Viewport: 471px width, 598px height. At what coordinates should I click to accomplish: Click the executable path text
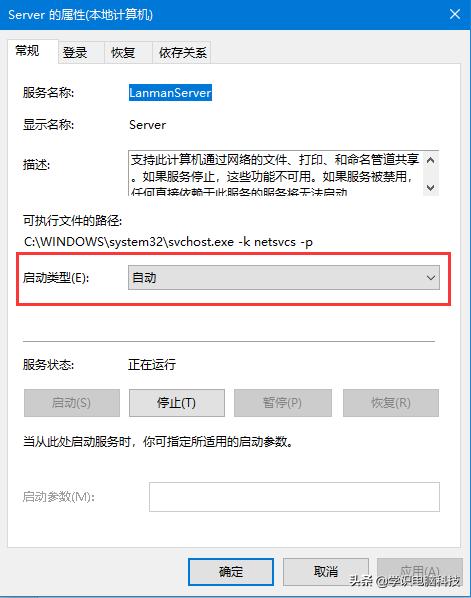tap(168, 242)
